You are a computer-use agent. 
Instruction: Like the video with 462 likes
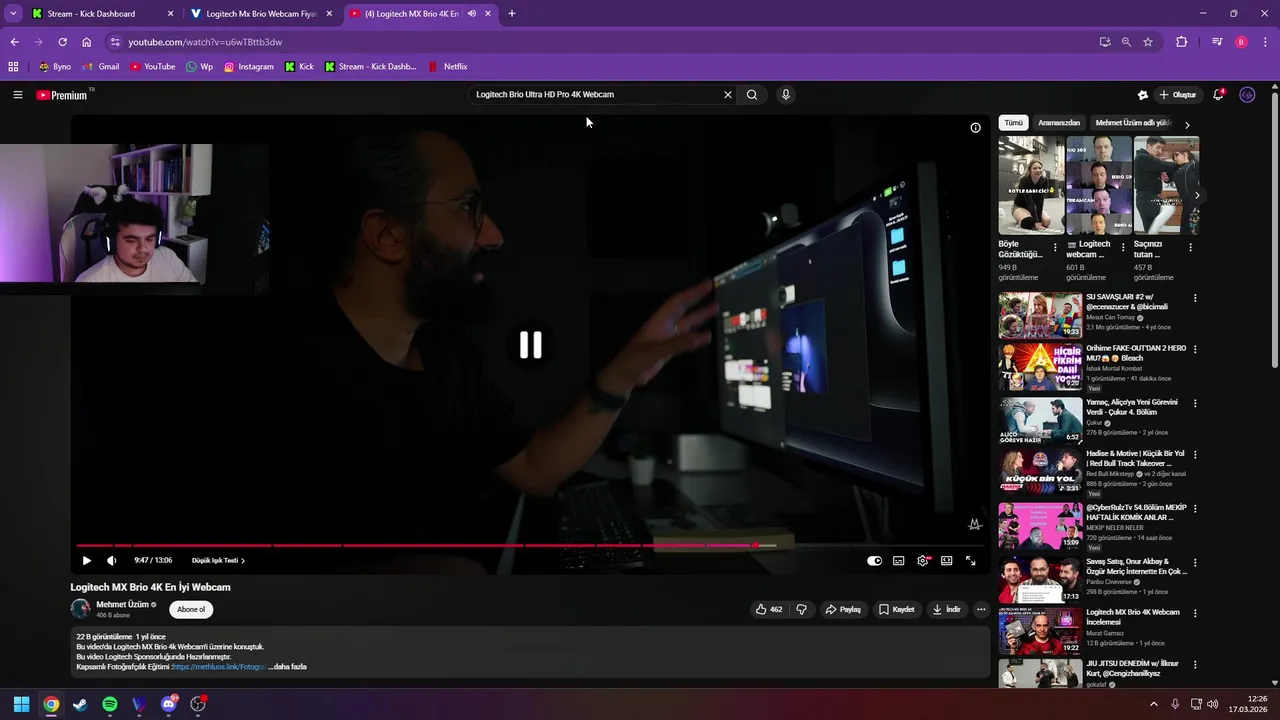point(769,610)
